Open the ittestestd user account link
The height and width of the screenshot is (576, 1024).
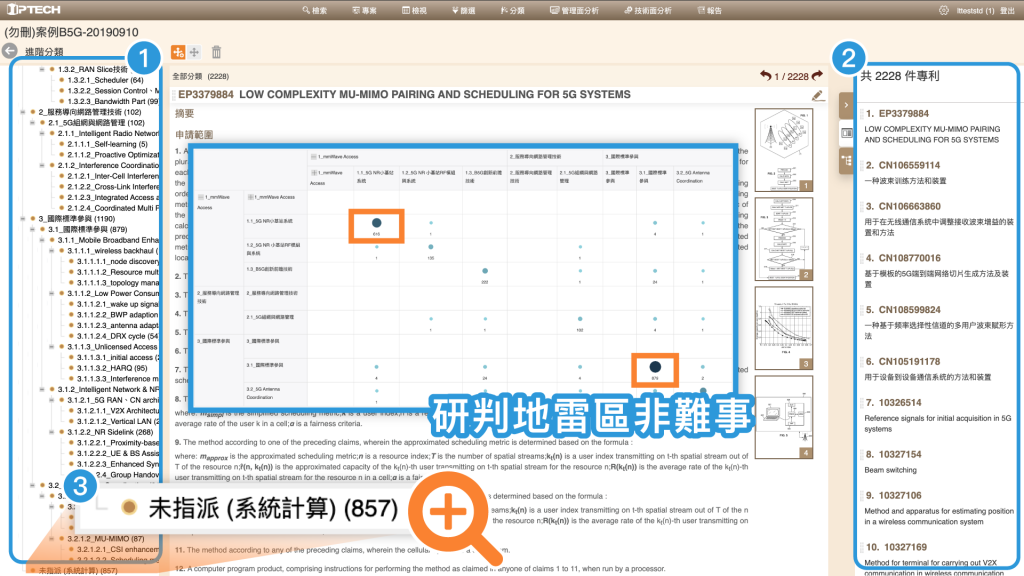coord(975,10)
